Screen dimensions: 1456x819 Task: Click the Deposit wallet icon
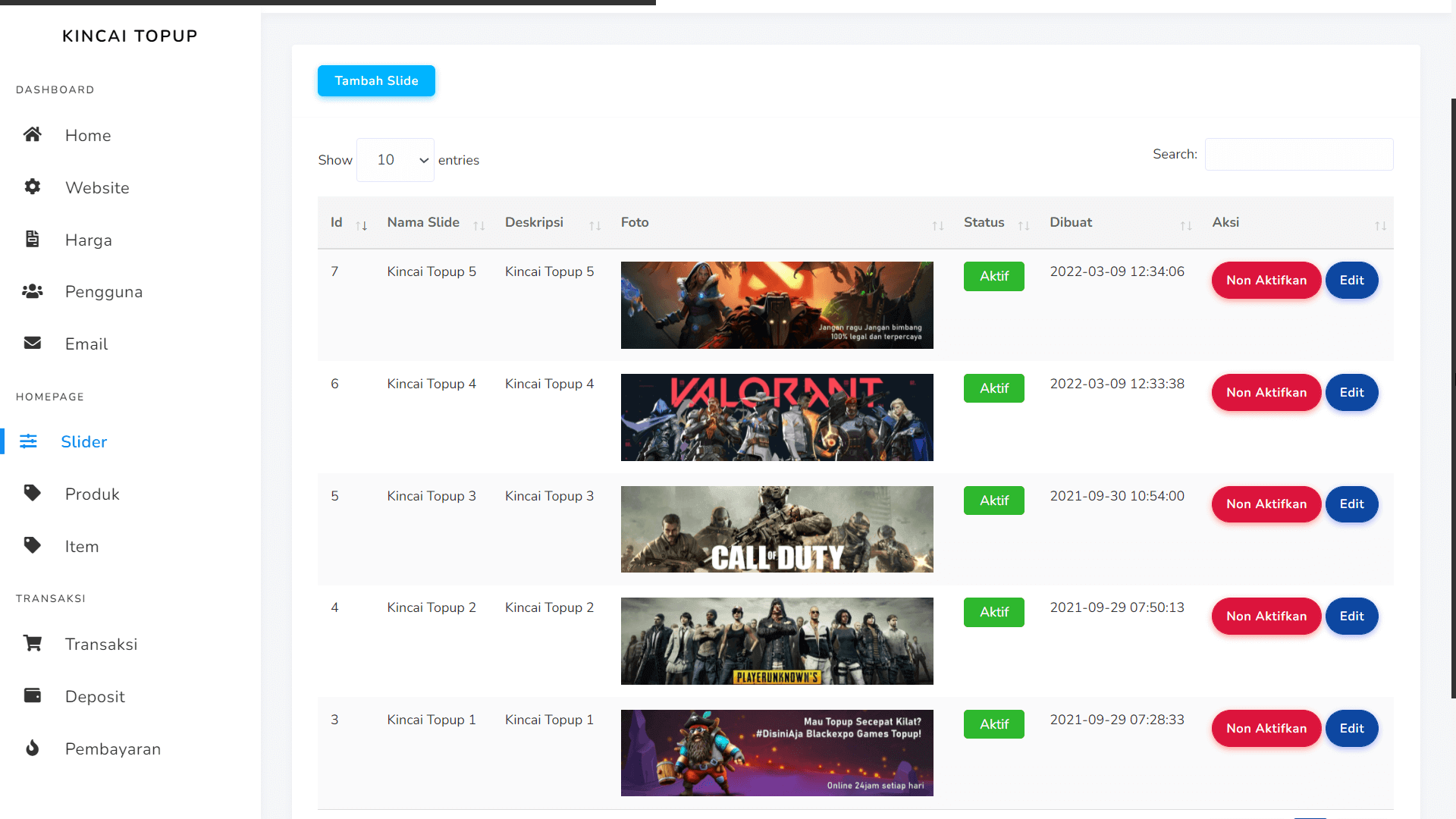click(x=32, y=696)
